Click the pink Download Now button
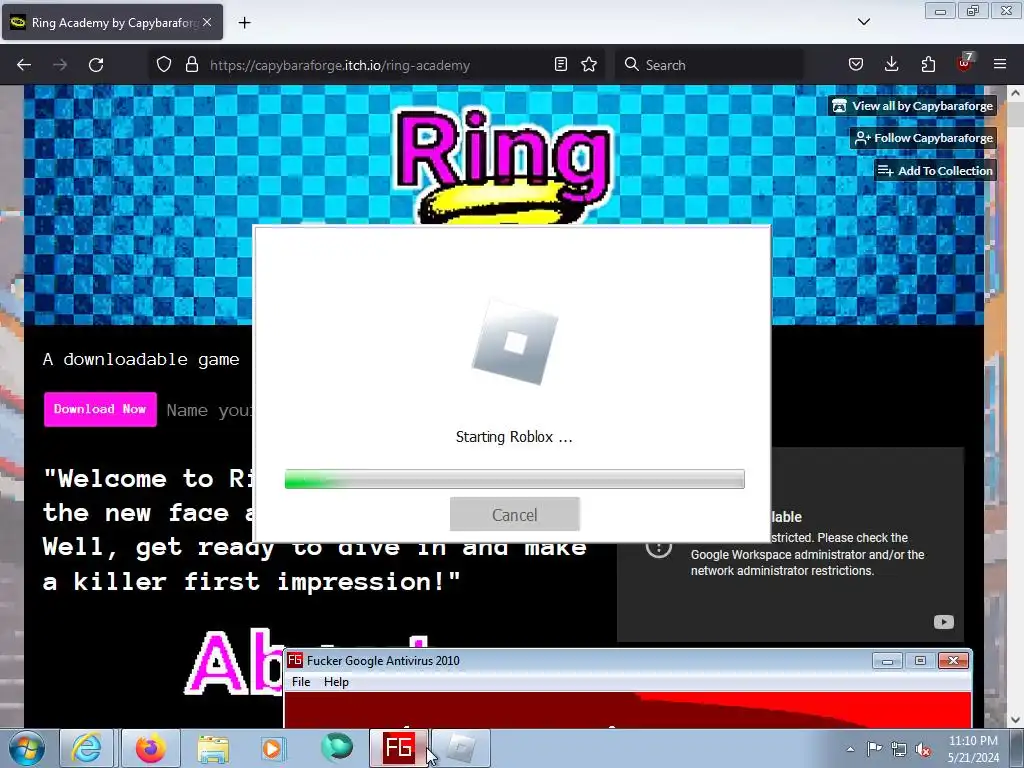 100,409
